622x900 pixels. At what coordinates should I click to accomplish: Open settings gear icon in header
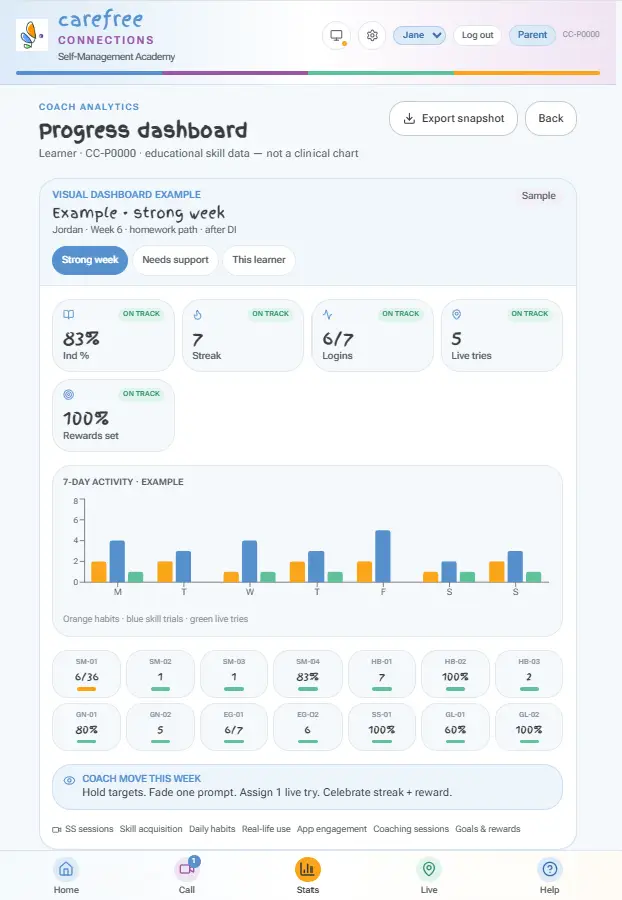pos(372,36)
